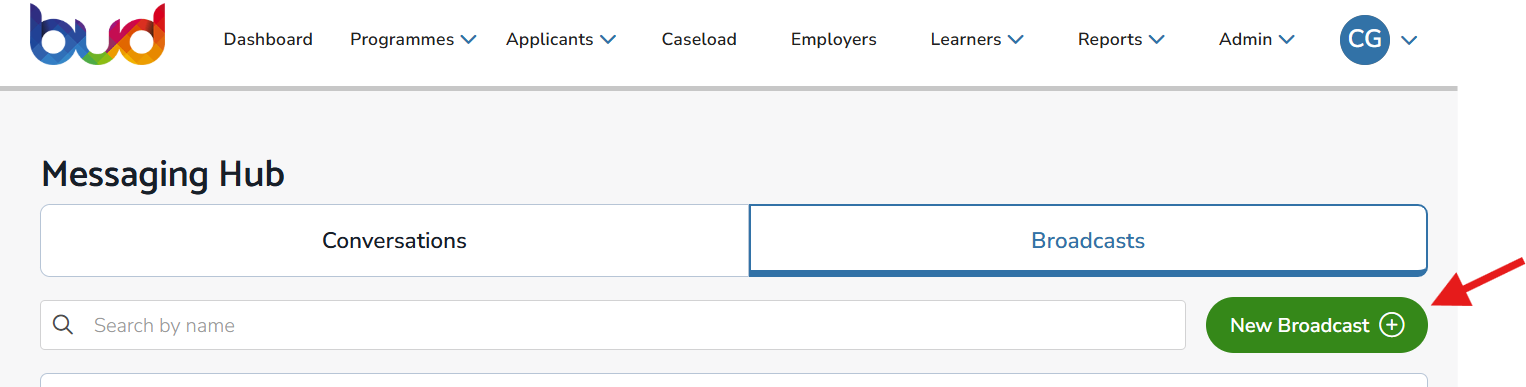The width and height of the screenshot is (1526, 387).
Task: Click the search magnifier icon
Action: 63,325
